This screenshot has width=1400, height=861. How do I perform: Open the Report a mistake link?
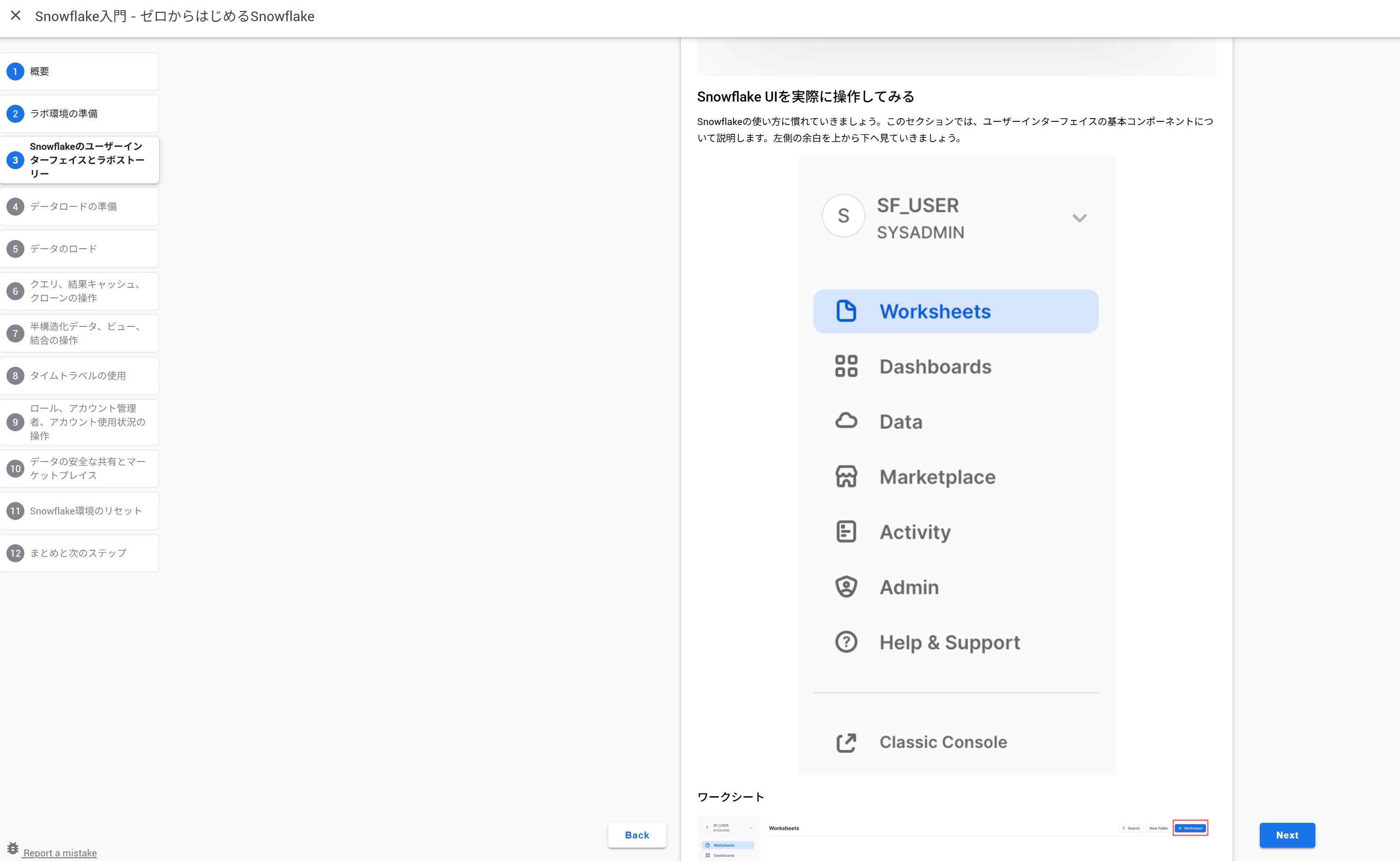pos(60,852)
